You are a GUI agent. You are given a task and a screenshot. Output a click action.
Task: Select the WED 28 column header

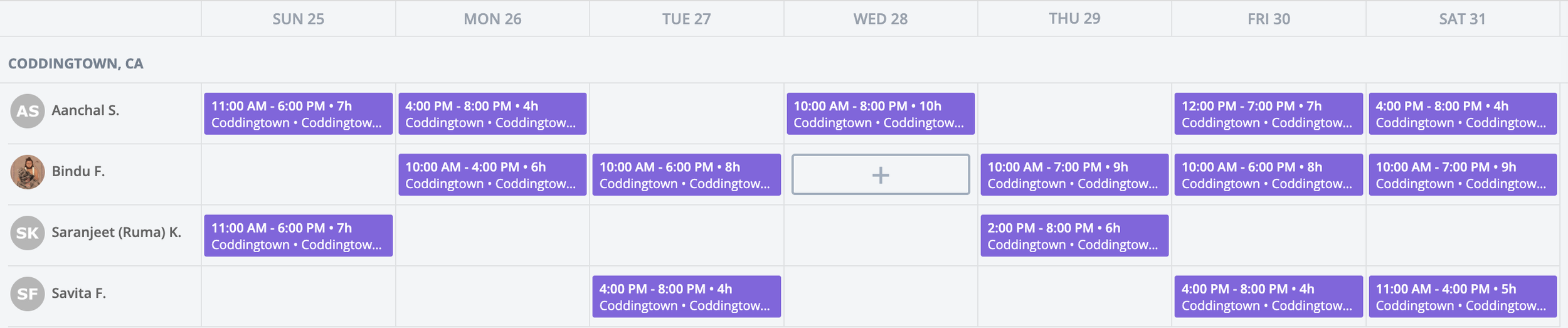(x=881, y=19)
